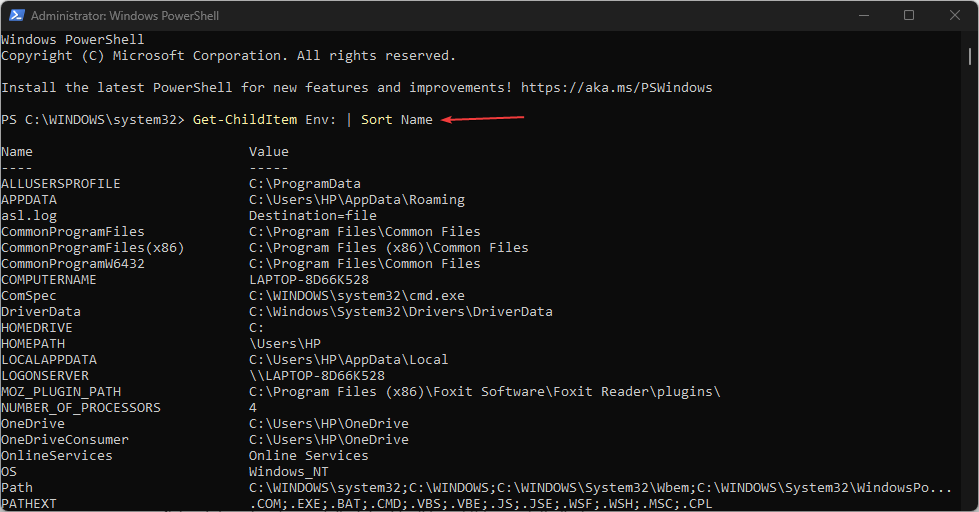Click the Value column header

pos(269,152)
